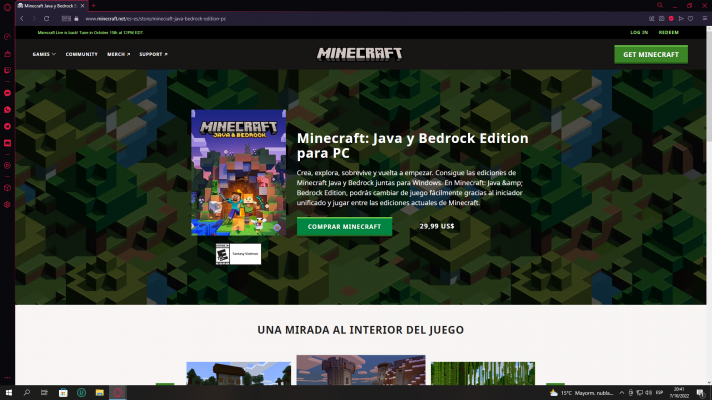Open Twitch panel in sidebar
The image size is (712, 400).
[x=7, y=70]
